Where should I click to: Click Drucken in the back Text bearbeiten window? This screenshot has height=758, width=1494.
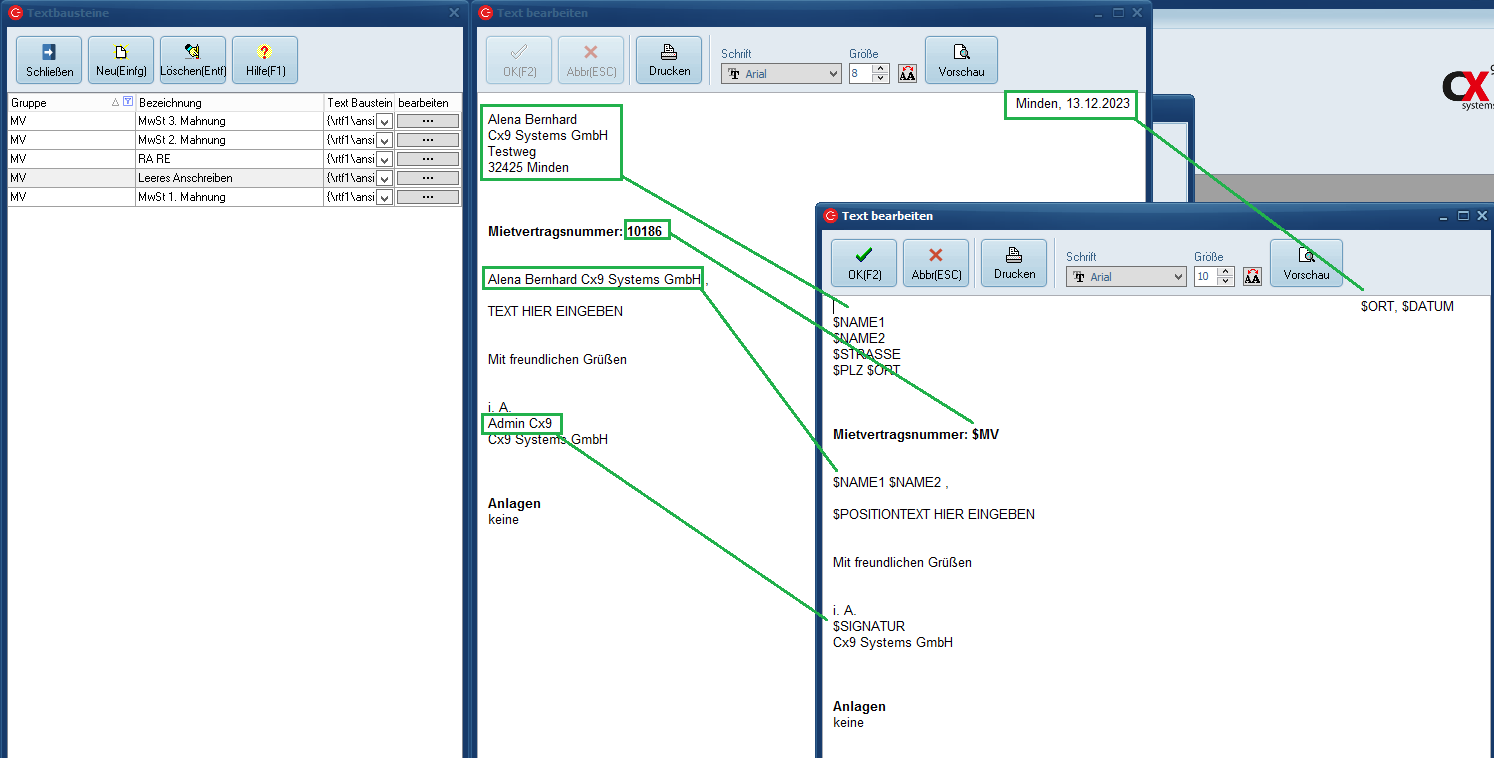point(669,60)
